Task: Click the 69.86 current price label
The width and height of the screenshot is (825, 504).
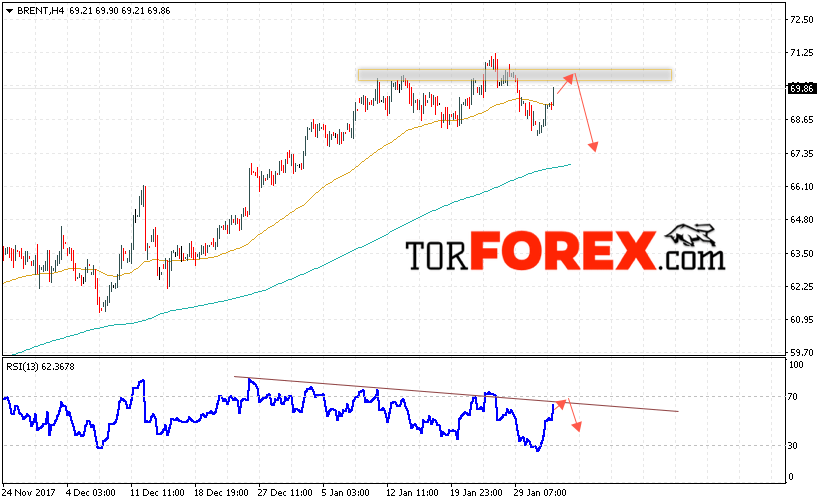Action: pos(801,89)
